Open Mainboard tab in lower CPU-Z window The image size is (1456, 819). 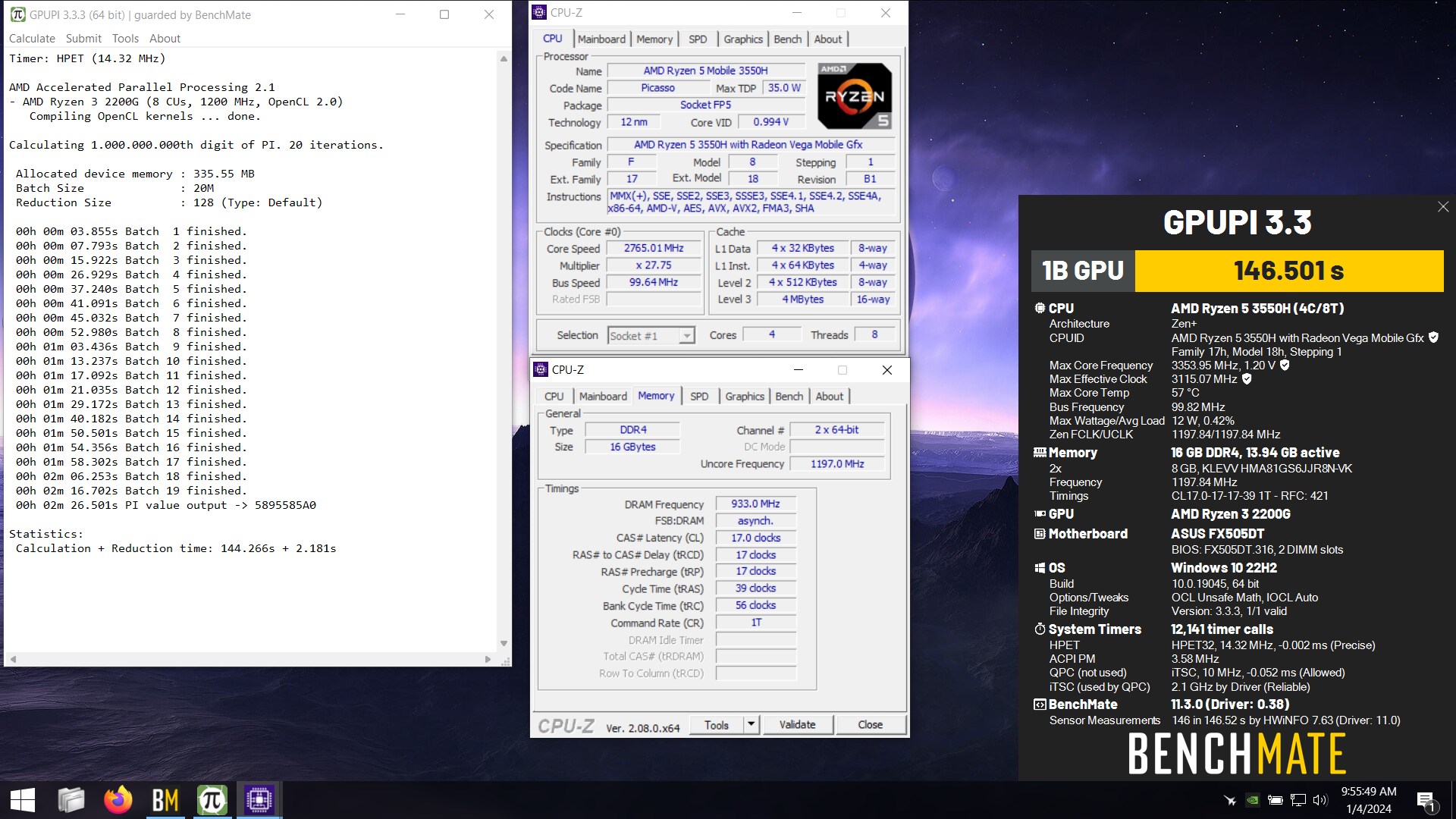coord(603,397)
